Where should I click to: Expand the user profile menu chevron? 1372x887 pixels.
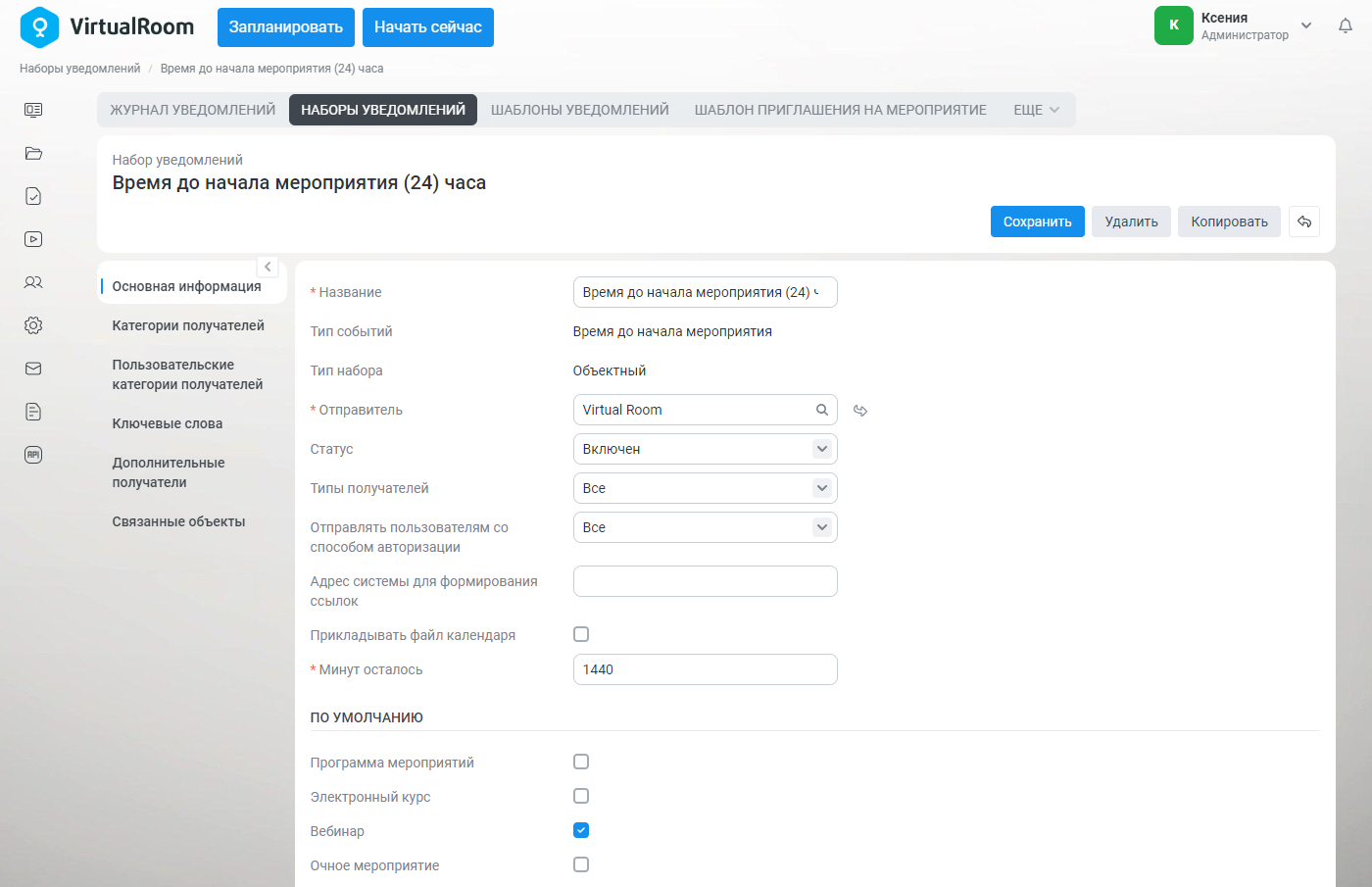click(x=1306, y=25)
